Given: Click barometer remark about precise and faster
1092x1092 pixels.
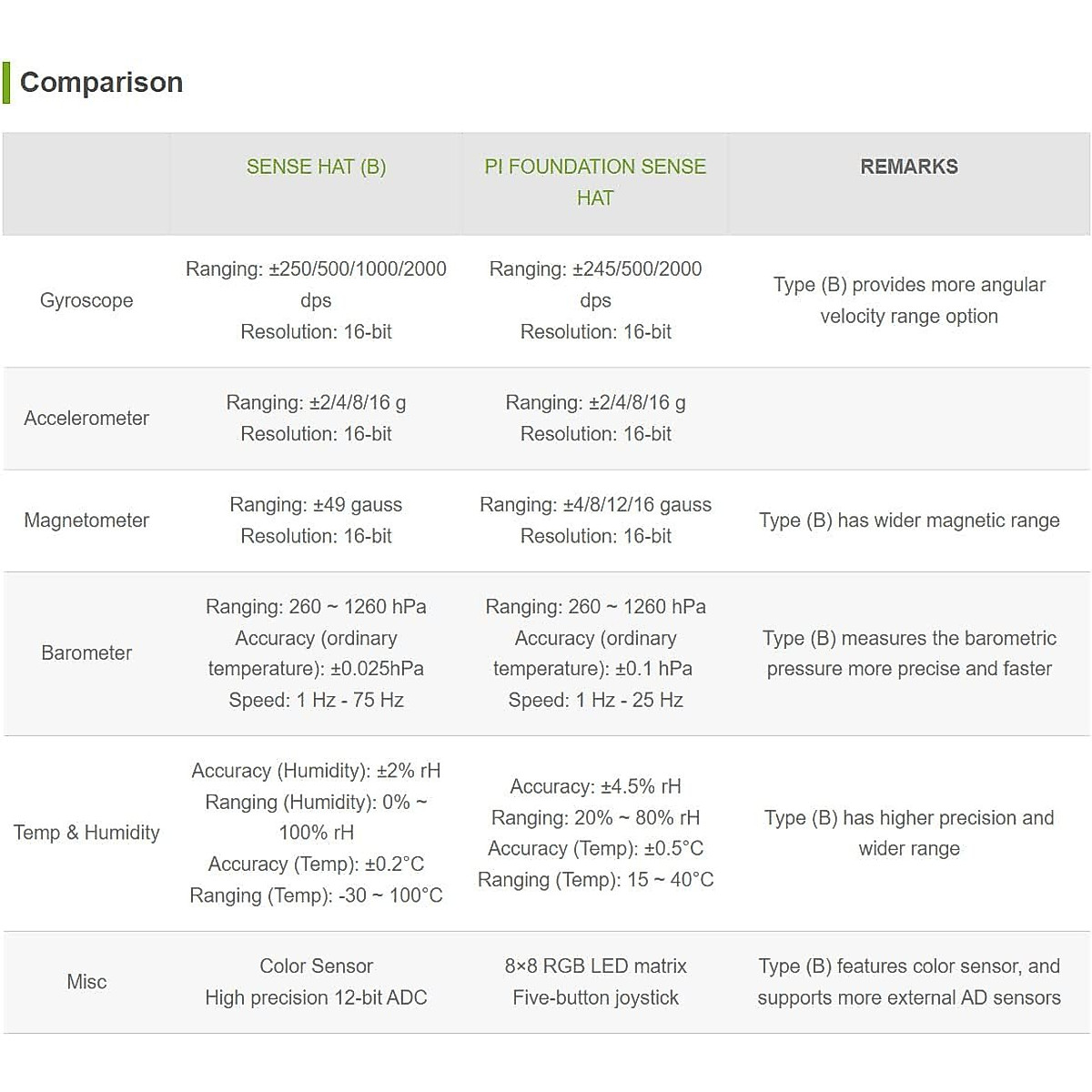Looking at the screenshot, I should tap(908, 653).
